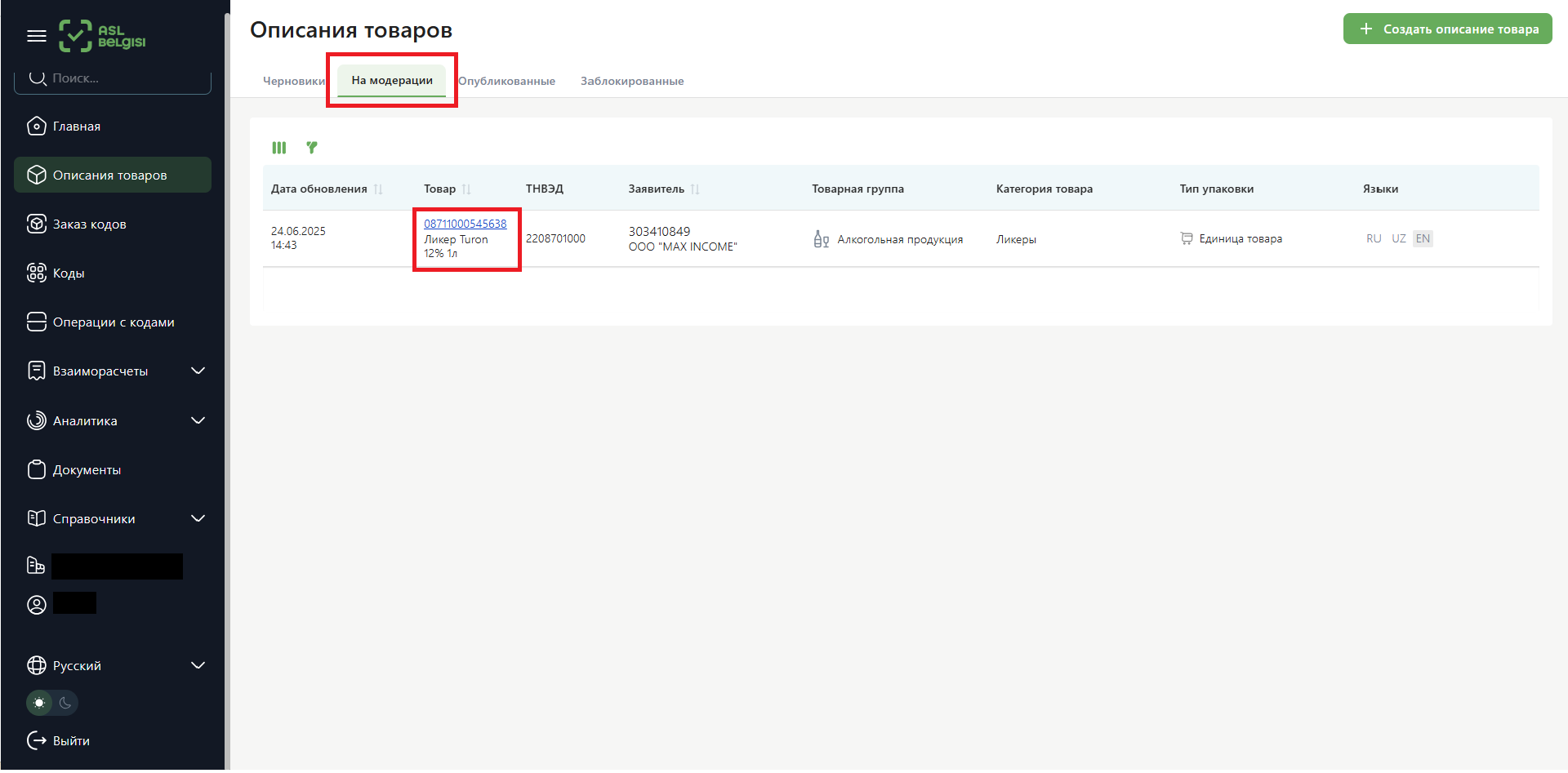Select the light theme sun toggle

tap(39, 703)
